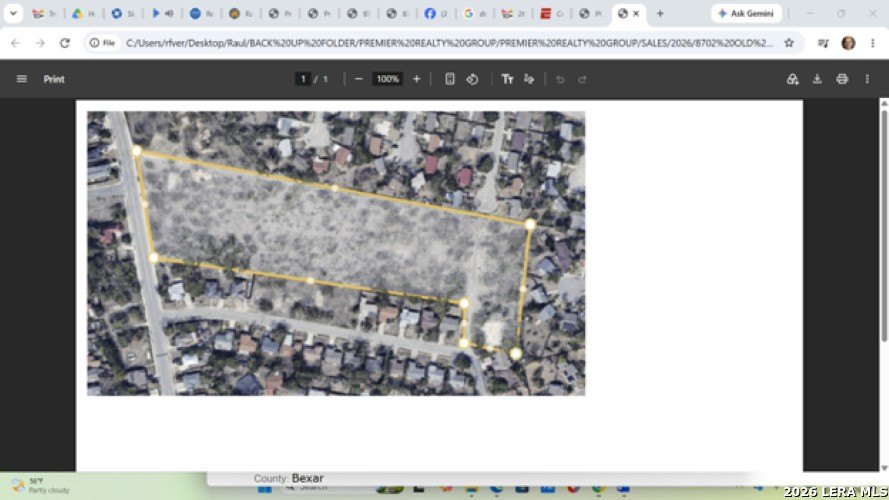
Task: Click the 100% zoom level field
Action: pyautogui.click(x=388, y=79)
